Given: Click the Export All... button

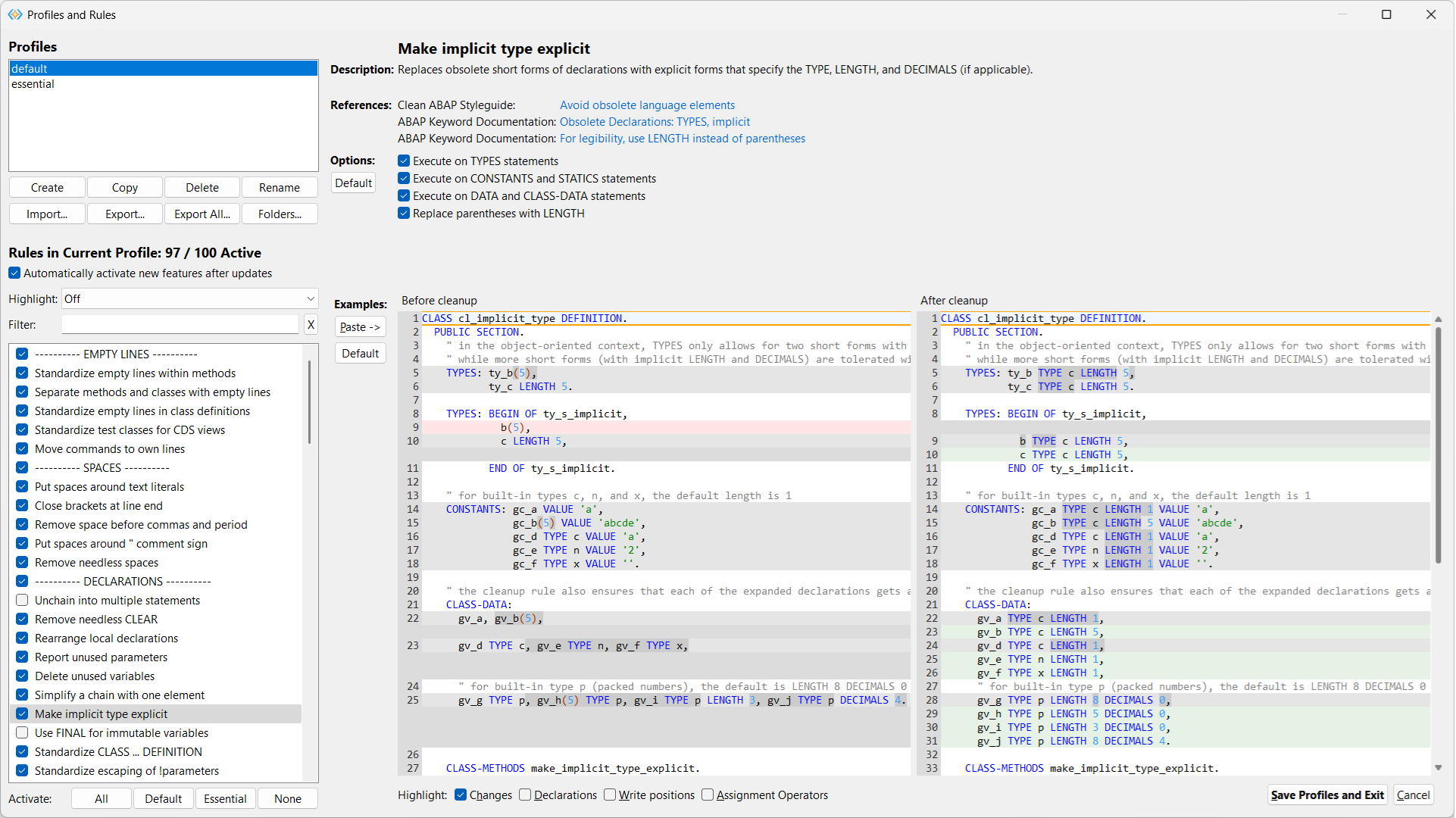Looking at the screenshot, I should 202,214.
